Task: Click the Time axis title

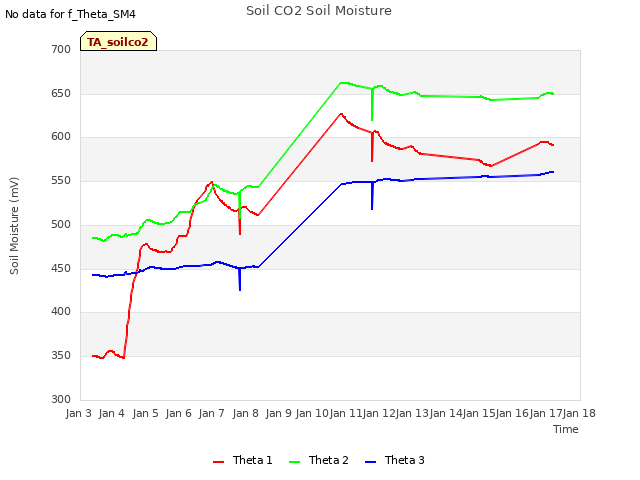Action: tap(566, 429)
